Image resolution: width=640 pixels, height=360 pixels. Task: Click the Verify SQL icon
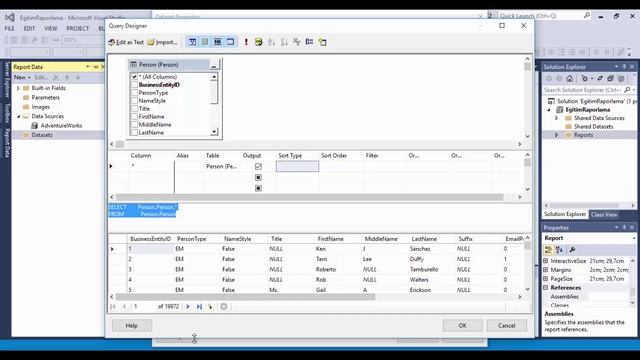click(259, 42)
